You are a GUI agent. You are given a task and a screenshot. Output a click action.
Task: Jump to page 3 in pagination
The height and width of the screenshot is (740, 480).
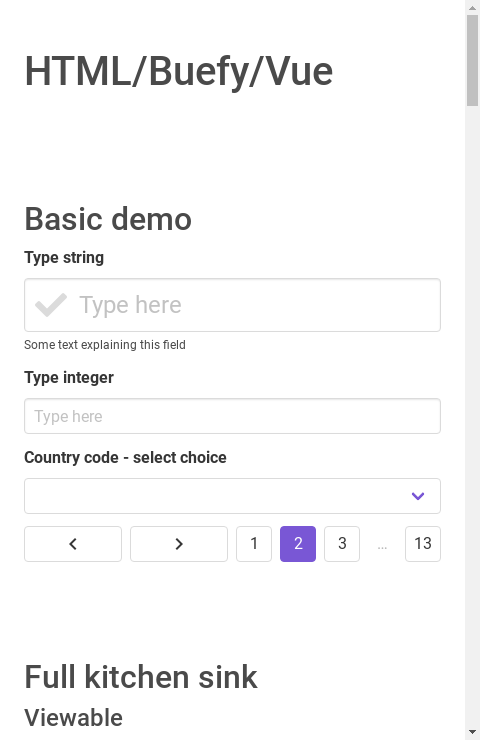342,544
